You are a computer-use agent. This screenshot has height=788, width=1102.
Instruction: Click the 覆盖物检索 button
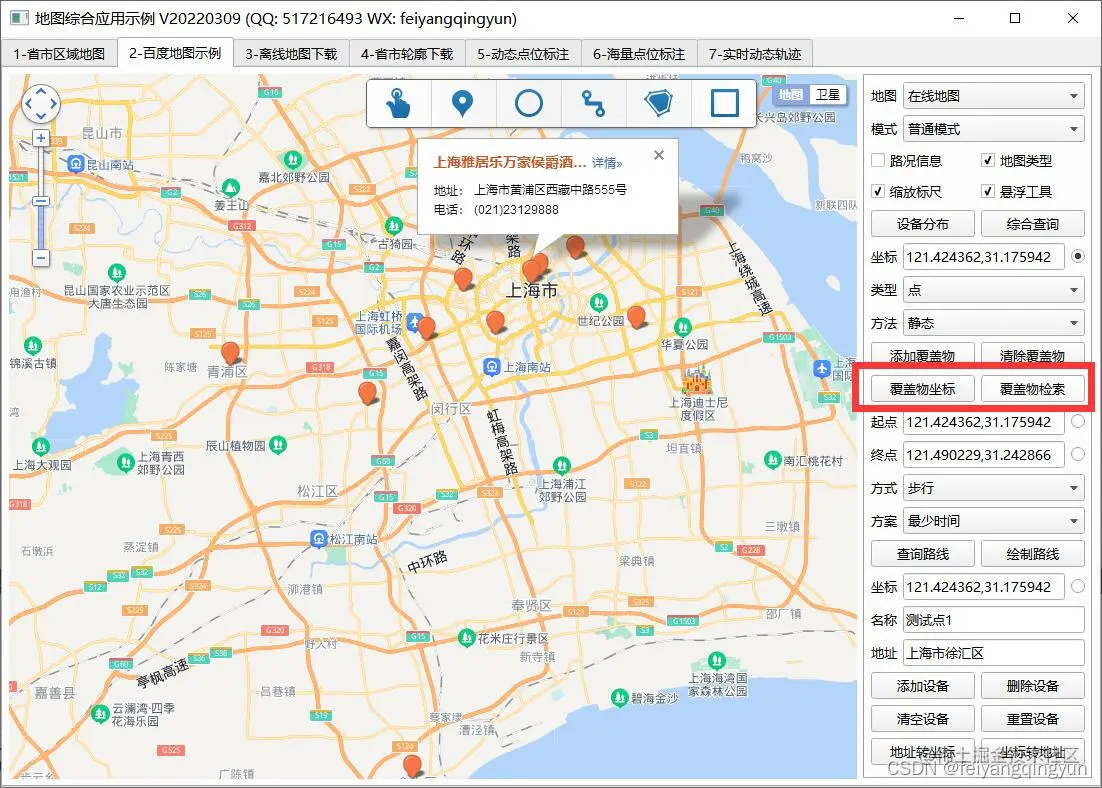click(x=1032, y=389)
